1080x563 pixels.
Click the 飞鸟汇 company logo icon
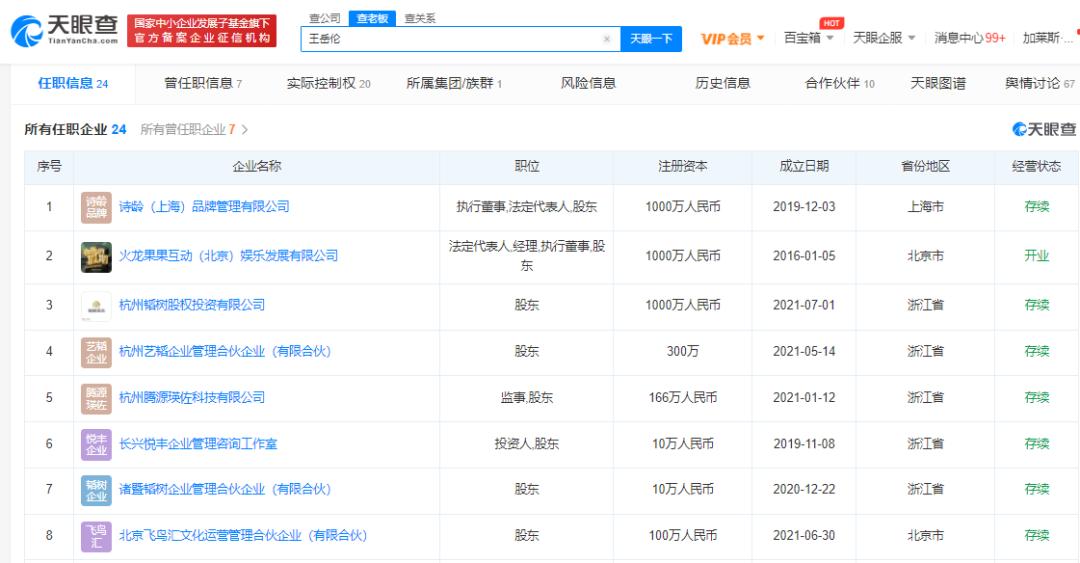[x=96, y=536]
